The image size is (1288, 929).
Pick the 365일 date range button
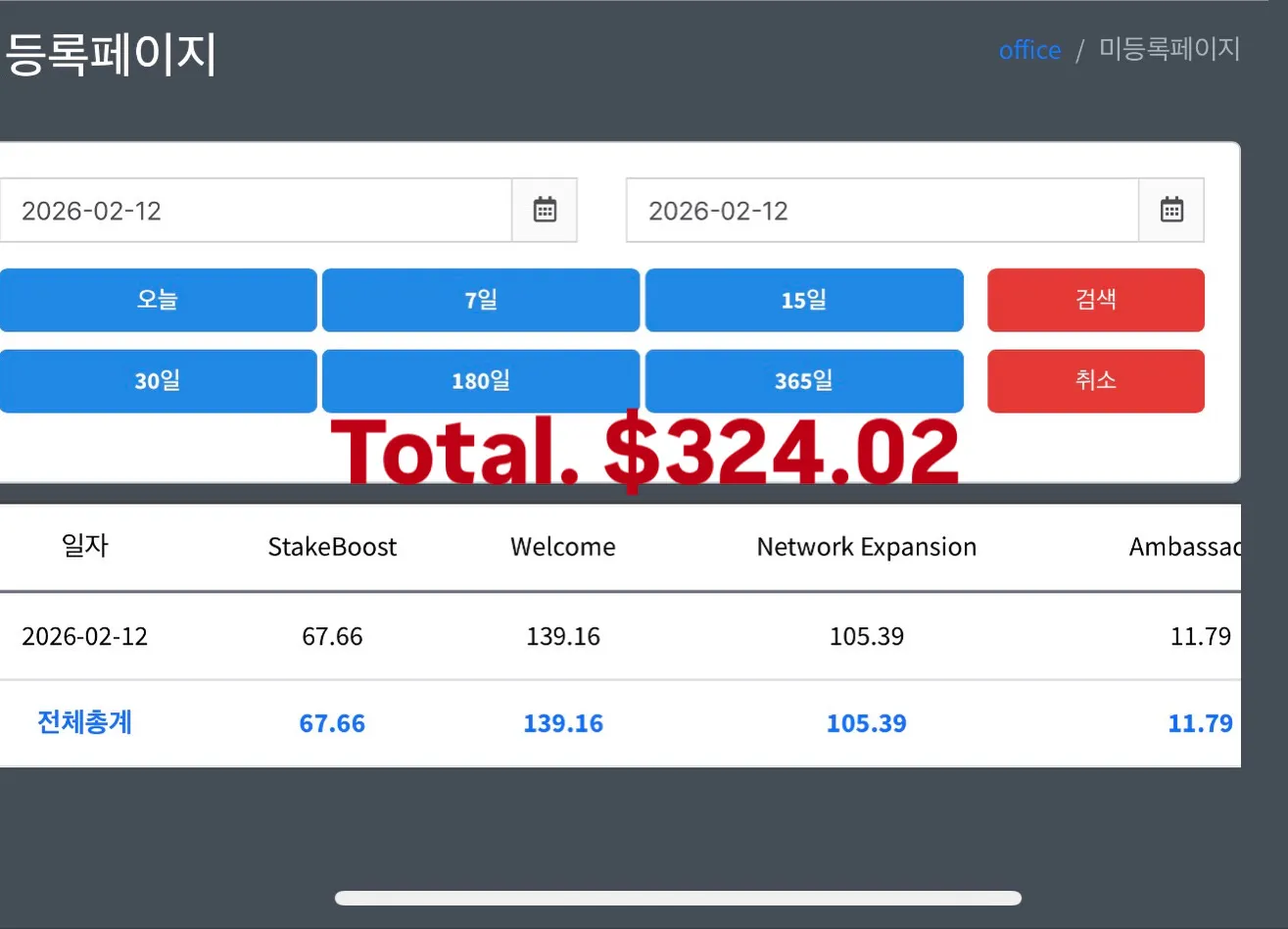[x=804, y=381]
